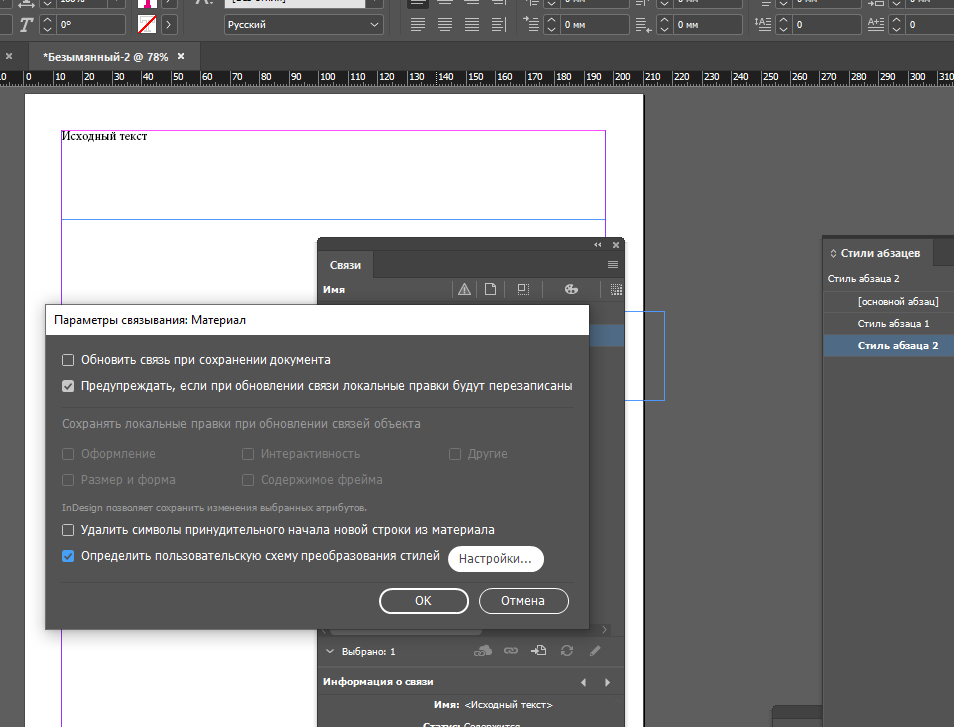Select the 'Безымянный-2 @ 78%' document tab

[105, 57]
